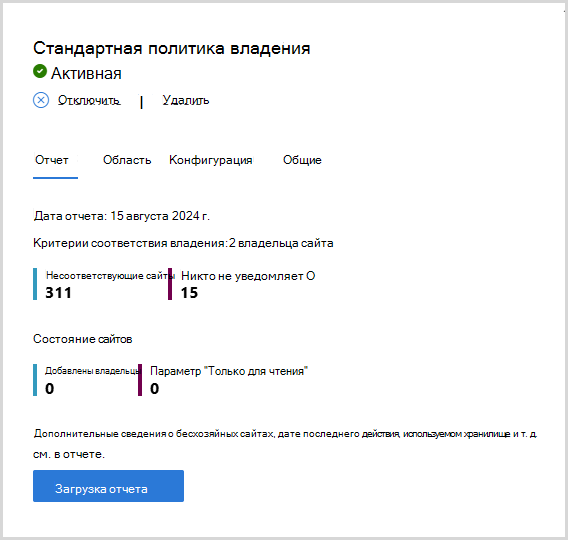Click the purple bar beside Никто не уведомляет
This screenshot has height=540, width=568.
(x=170, y=284)
